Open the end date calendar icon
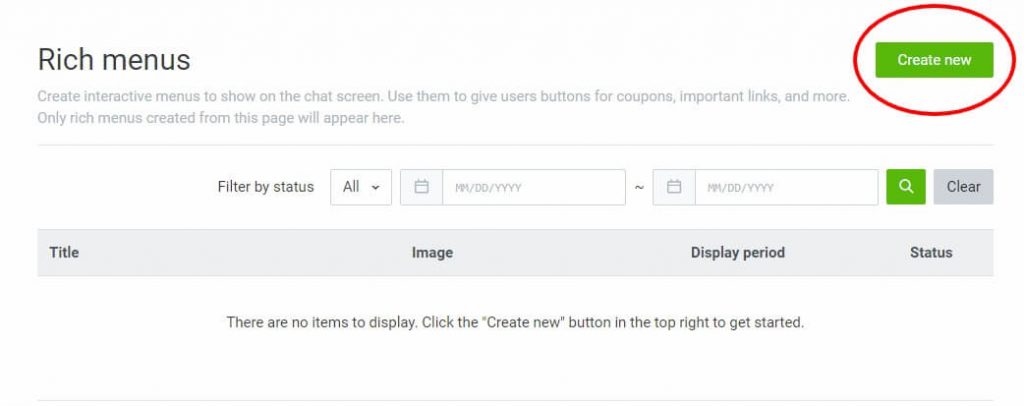Screen dimensions: 1024x406 click(x=674, y=187)
